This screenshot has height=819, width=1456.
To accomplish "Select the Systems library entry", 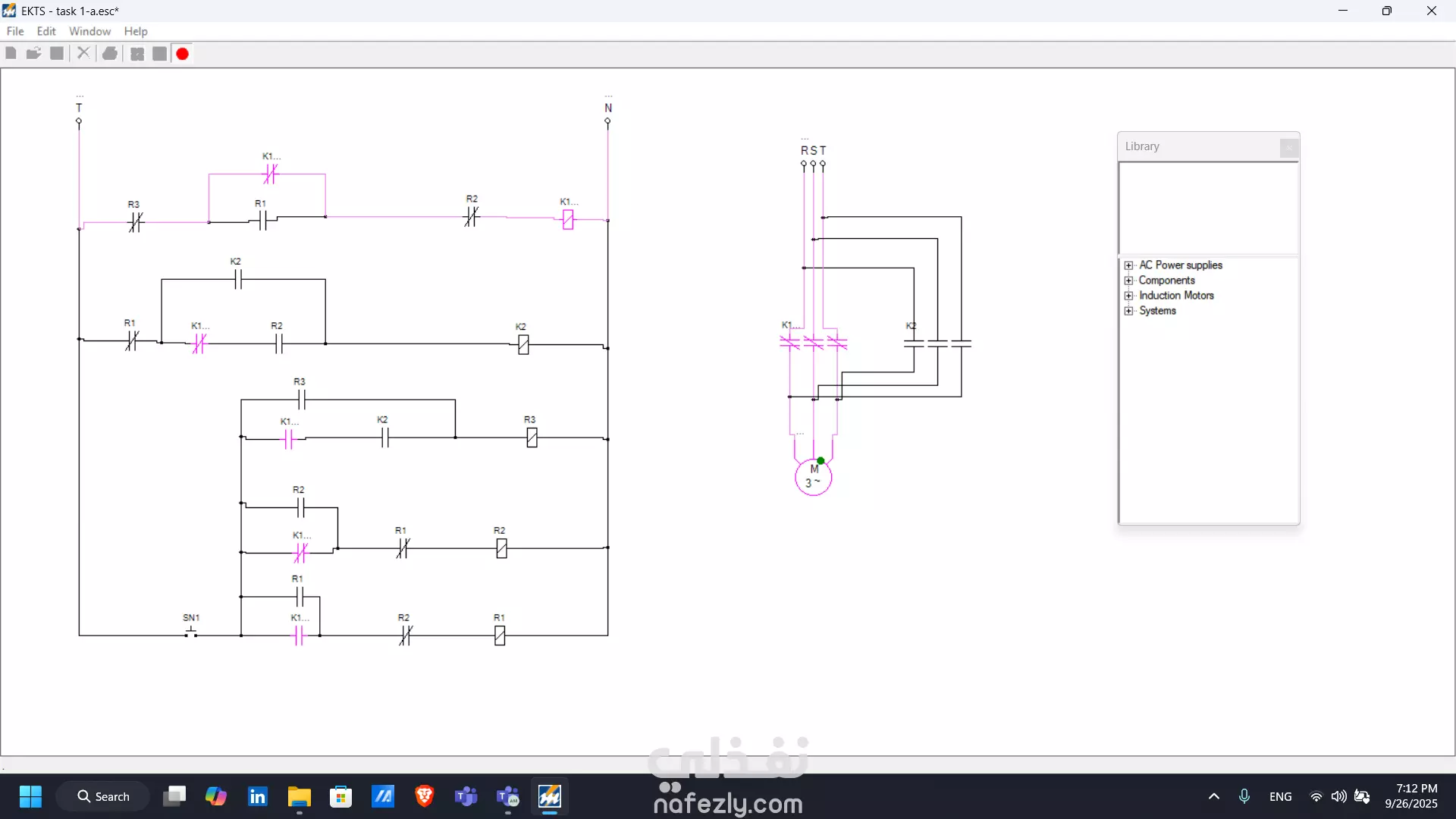I will 1157,311.
